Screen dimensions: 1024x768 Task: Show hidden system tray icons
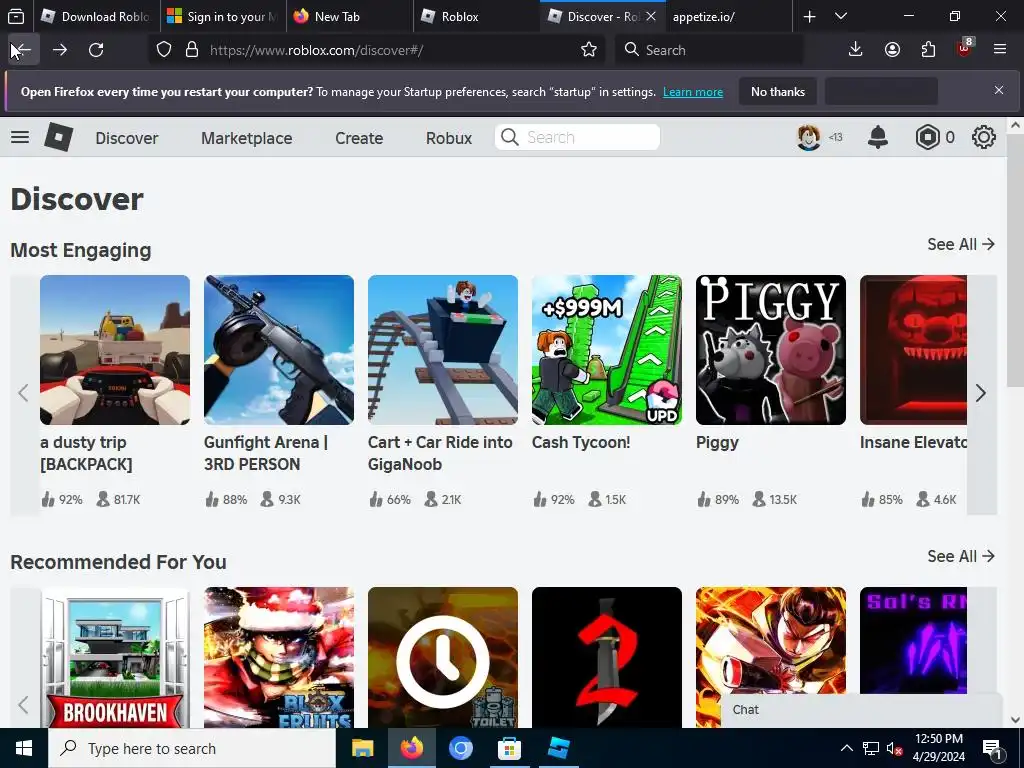coord(846,748)
